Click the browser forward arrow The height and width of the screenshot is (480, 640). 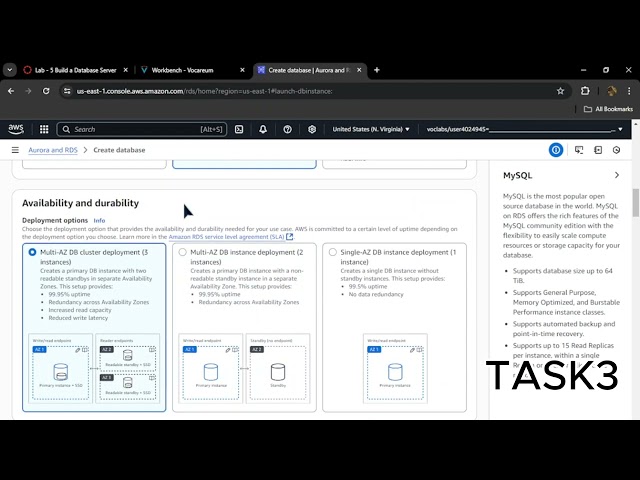[x=28, y=91]
